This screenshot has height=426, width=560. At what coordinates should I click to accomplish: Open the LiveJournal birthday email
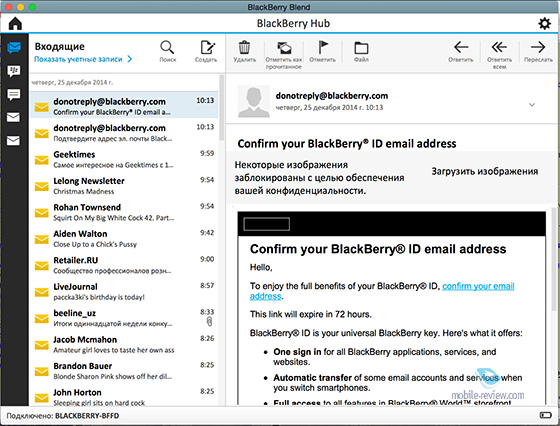[124, 291]
